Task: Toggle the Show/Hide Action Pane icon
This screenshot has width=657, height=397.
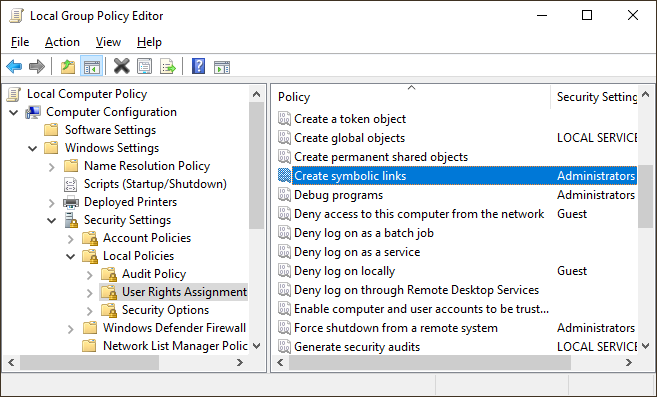Action: (x=222, y=67)
